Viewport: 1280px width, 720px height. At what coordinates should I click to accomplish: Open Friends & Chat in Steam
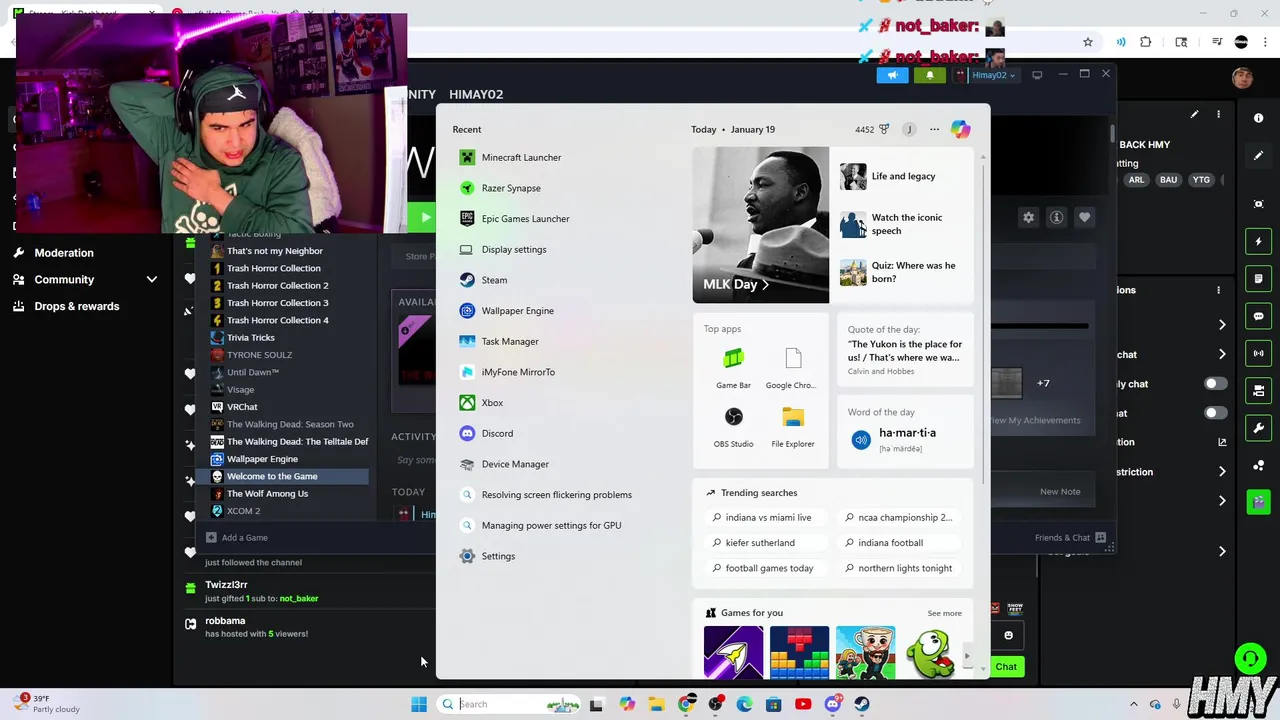1069,538
